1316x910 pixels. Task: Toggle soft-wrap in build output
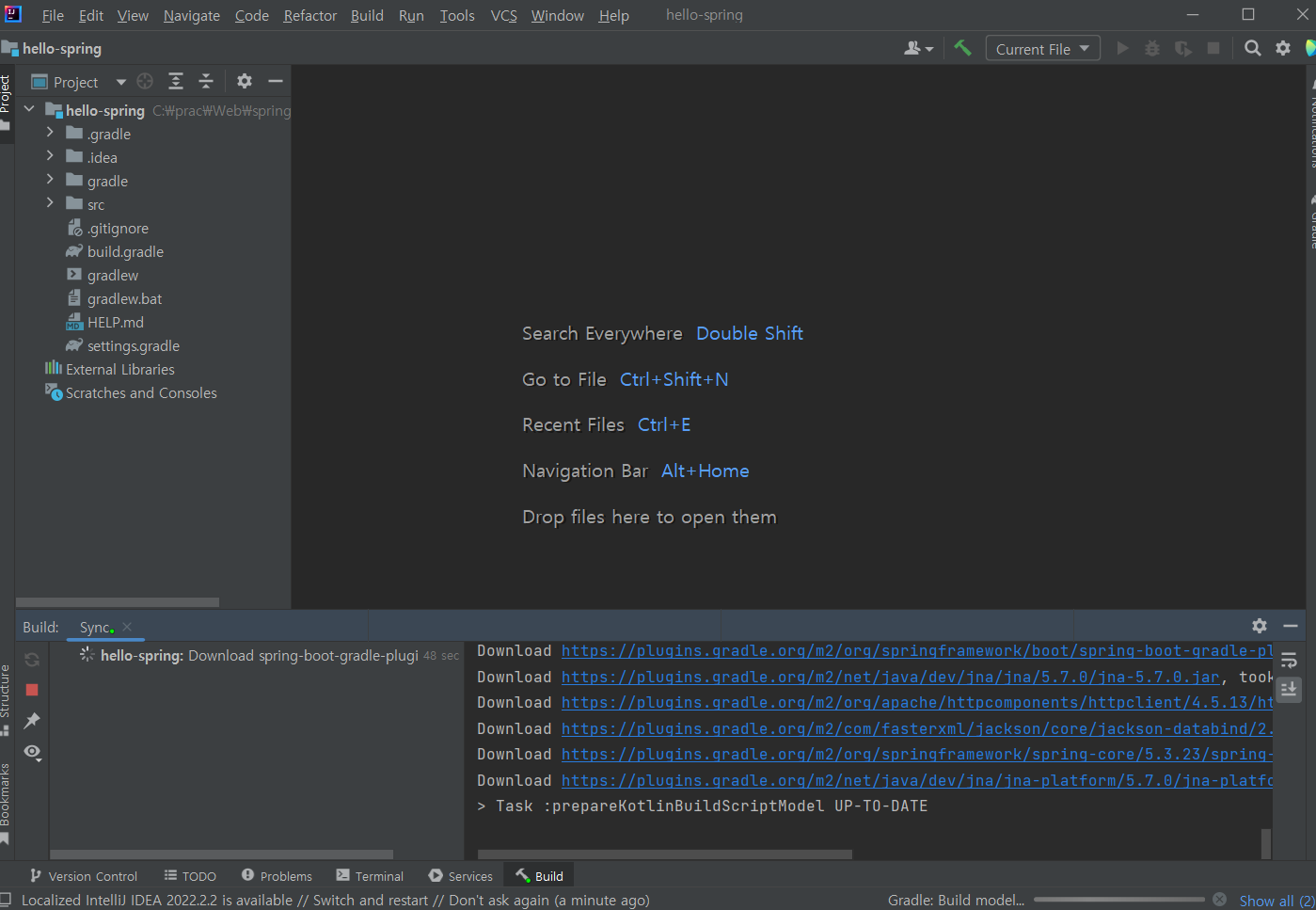pyautogui.click(x=1289, y=660)
